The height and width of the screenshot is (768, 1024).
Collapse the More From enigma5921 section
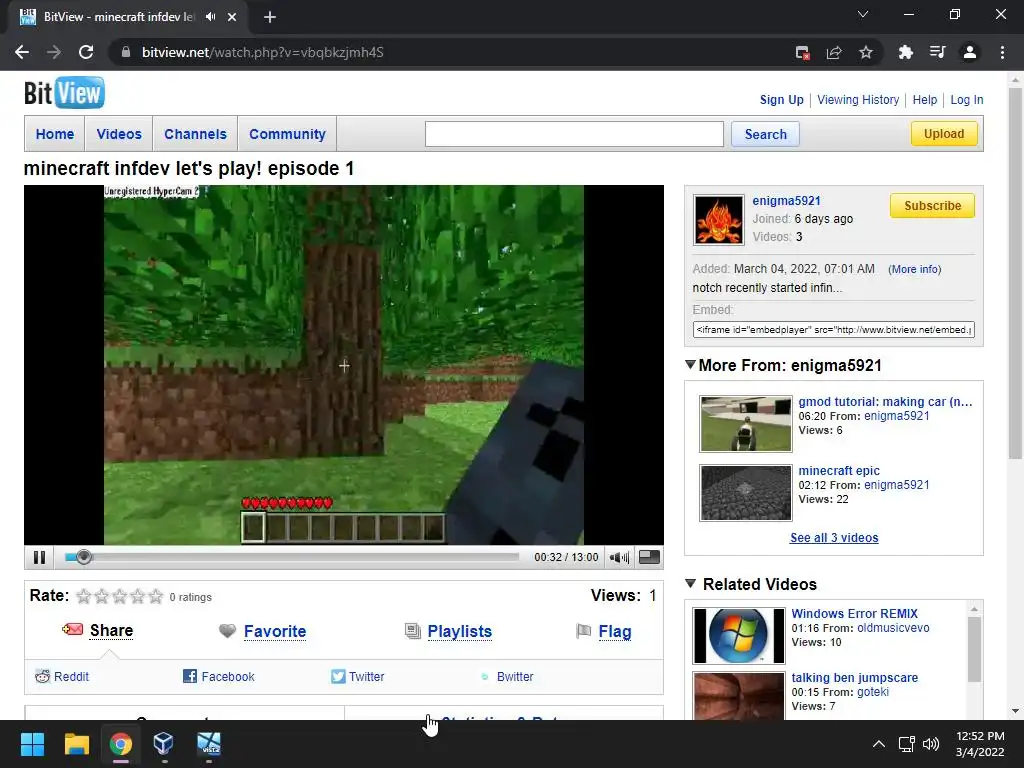(690, 364)
